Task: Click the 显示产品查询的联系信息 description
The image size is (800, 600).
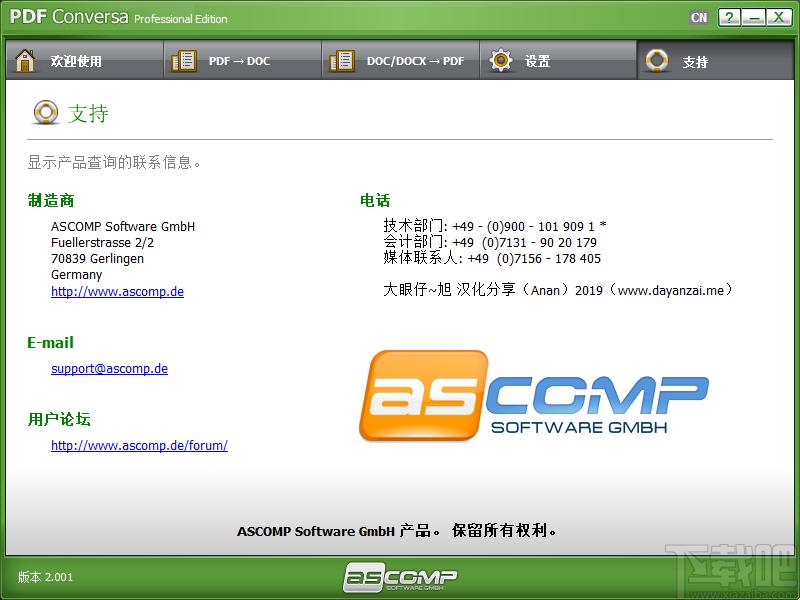Action: click(114, 163)
